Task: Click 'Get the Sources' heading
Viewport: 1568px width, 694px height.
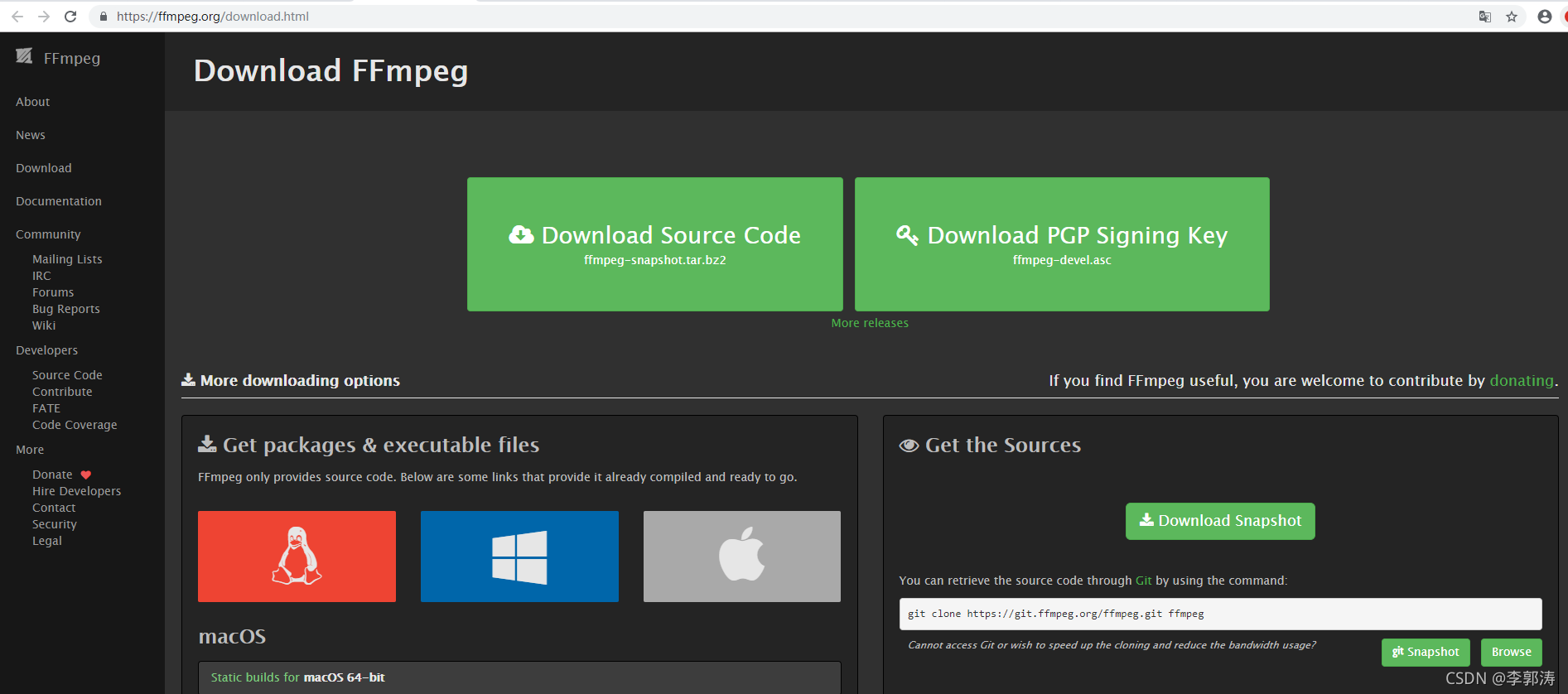Action: 990,446
